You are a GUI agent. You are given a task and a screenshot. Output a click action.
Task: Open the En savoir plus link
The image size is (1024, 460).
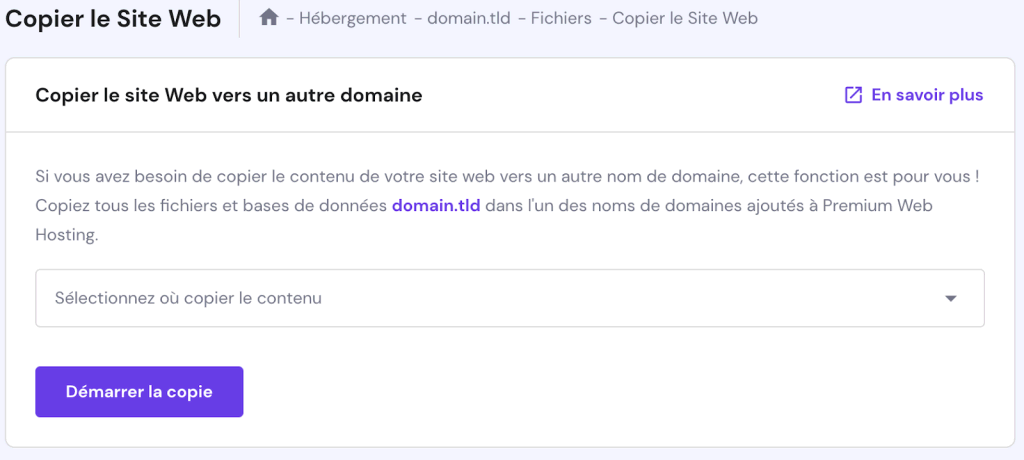coord(927,95)
